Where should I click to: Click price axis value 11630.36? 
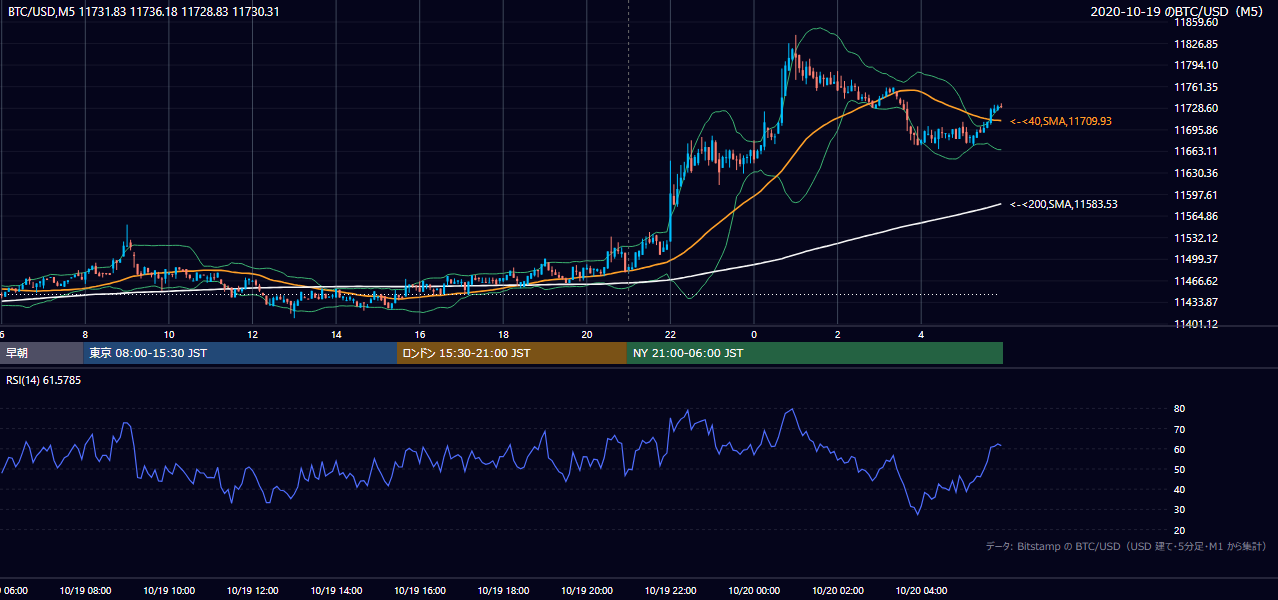coord(1196,173)
